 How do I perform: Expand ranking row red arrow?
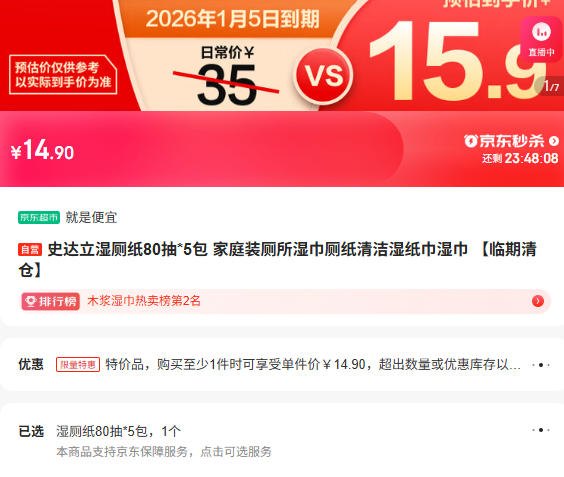coord(538,301)
